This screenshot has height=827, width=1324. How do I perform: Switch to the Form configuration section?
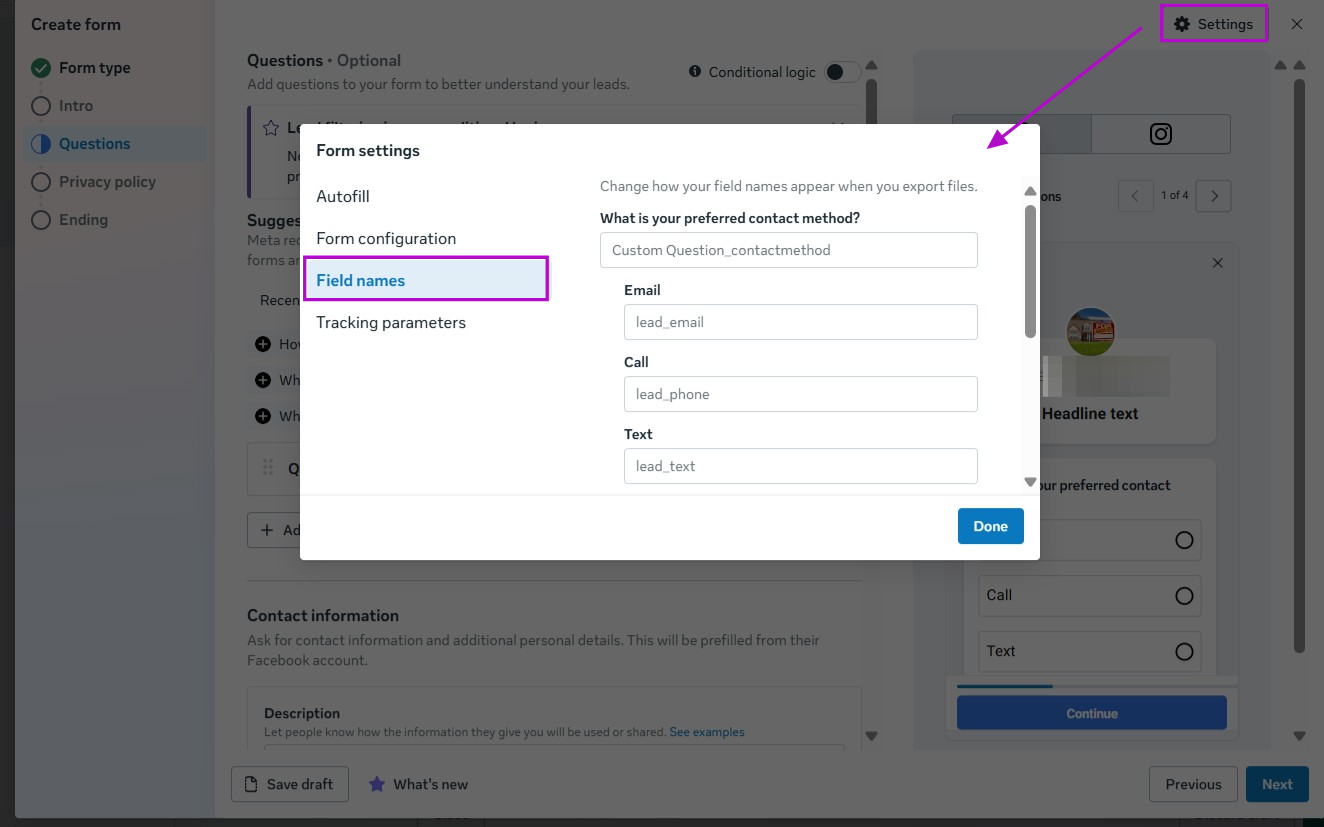pyautogui.click(x=386, y=238)
